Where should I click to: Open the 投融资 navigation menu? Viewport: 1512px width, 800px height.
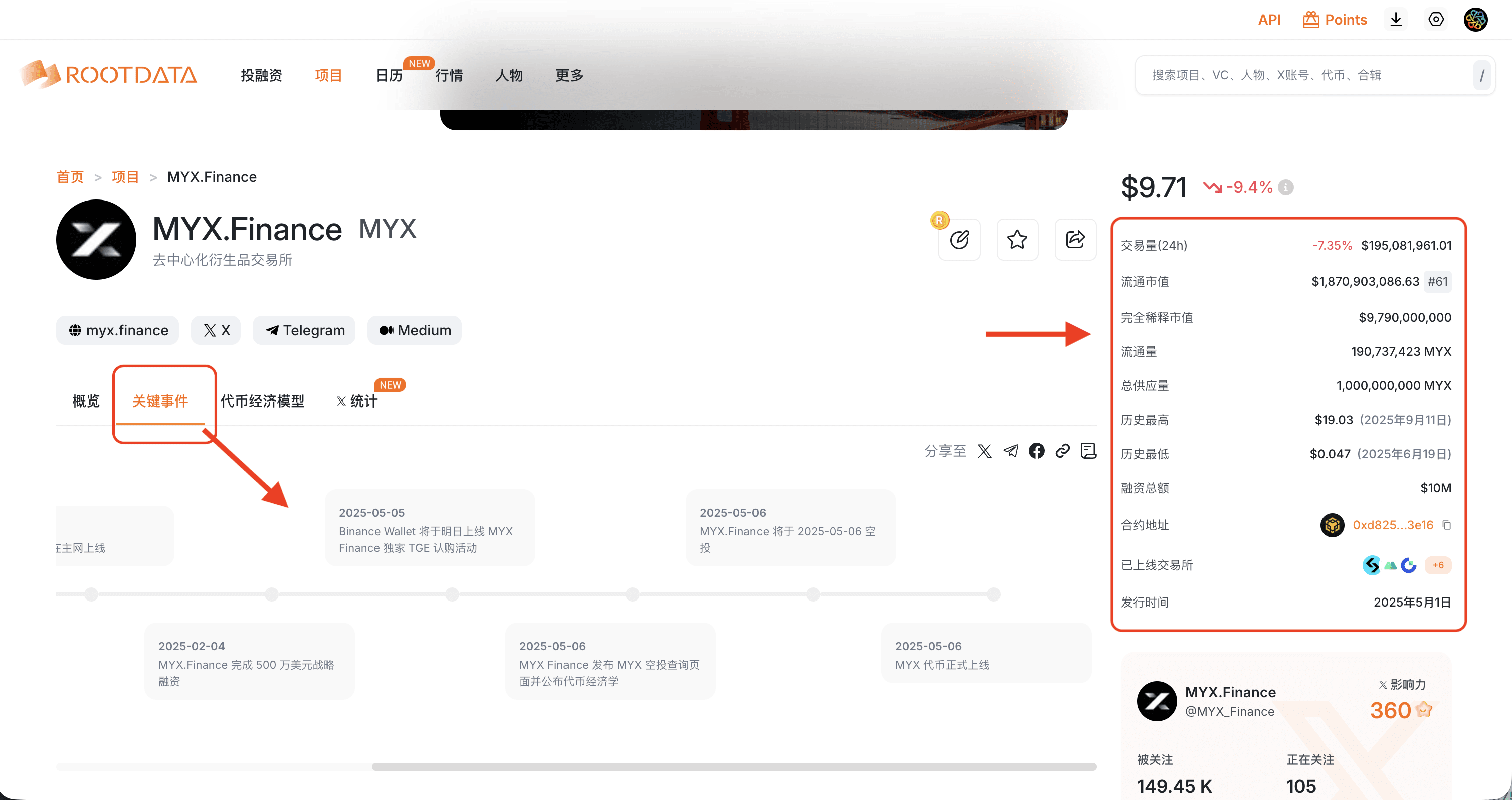point(261,75)
